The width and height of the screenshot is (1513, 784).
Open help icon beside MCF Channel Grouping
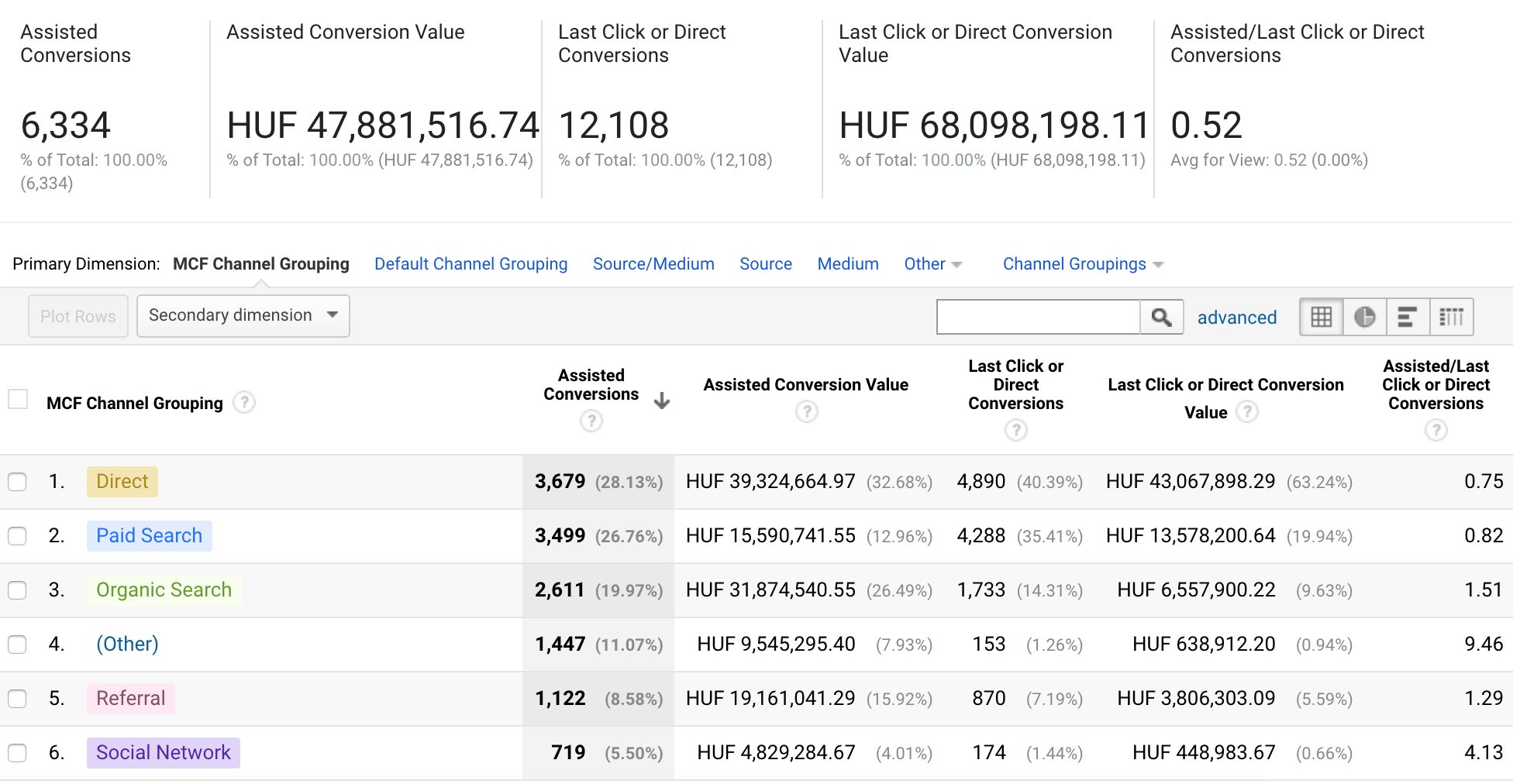(244, 402)
